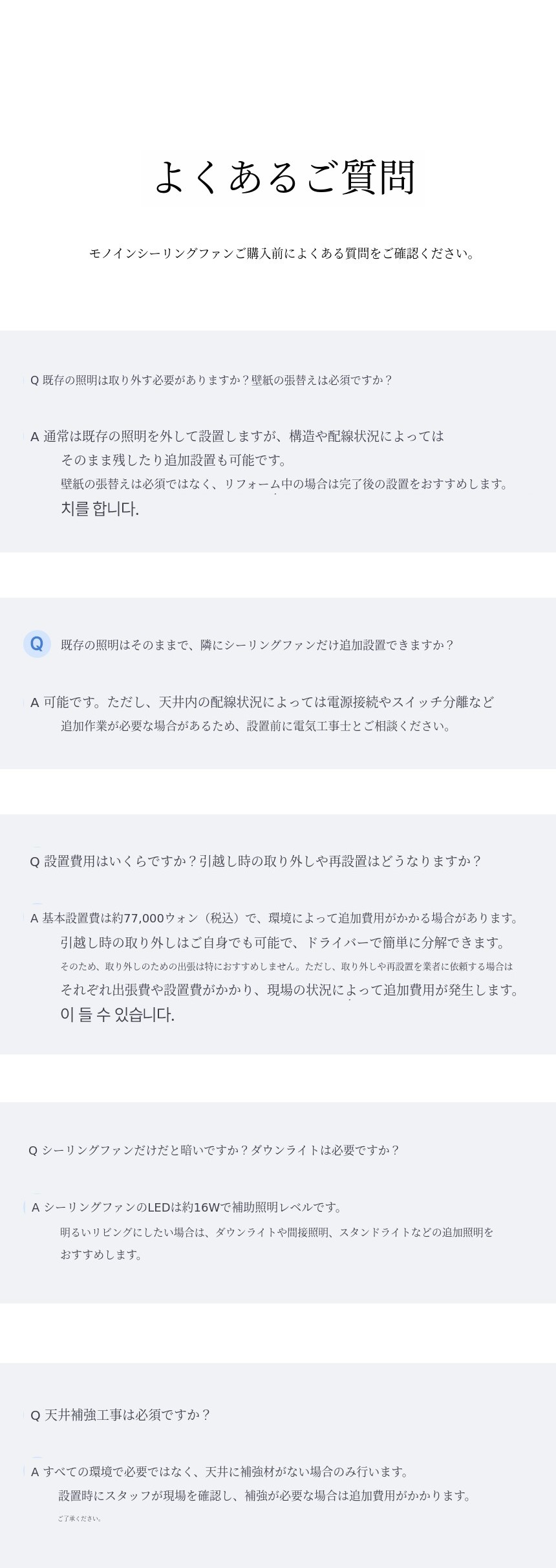Expand the question about ダウンライトは必要ですか
556x1568 pixels.
pyautogui.click(x=220, y=1150)
